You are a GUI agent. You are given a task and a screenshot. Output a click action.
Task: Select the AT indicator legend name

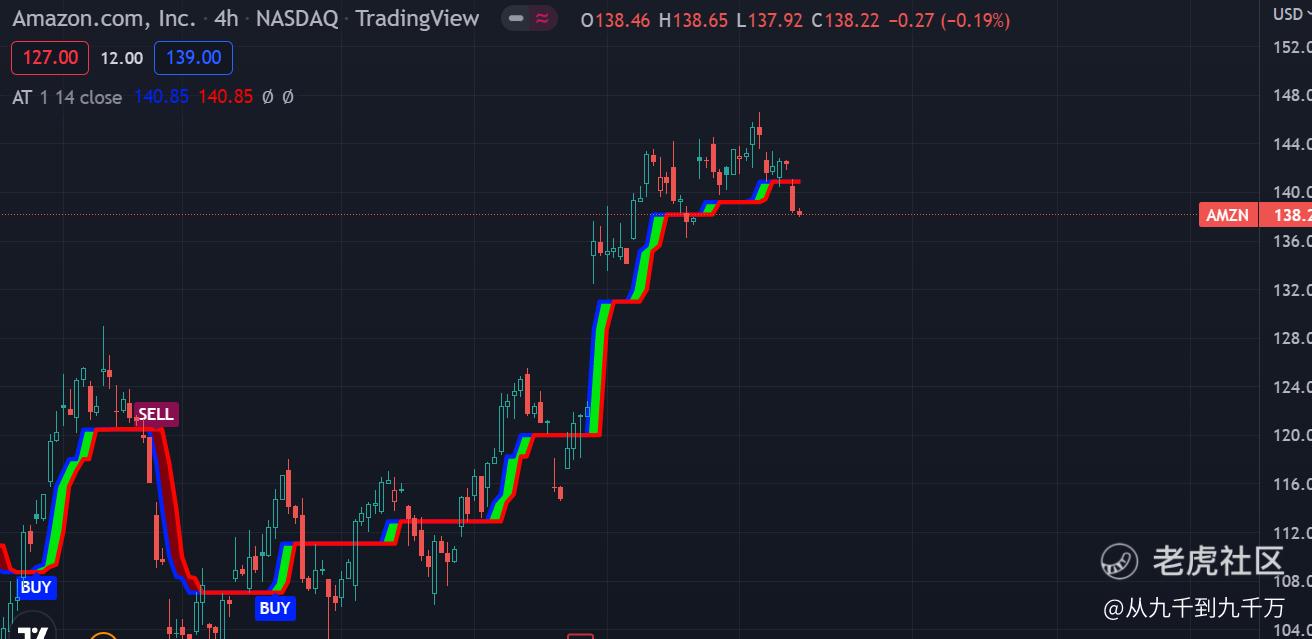(22, 97)
